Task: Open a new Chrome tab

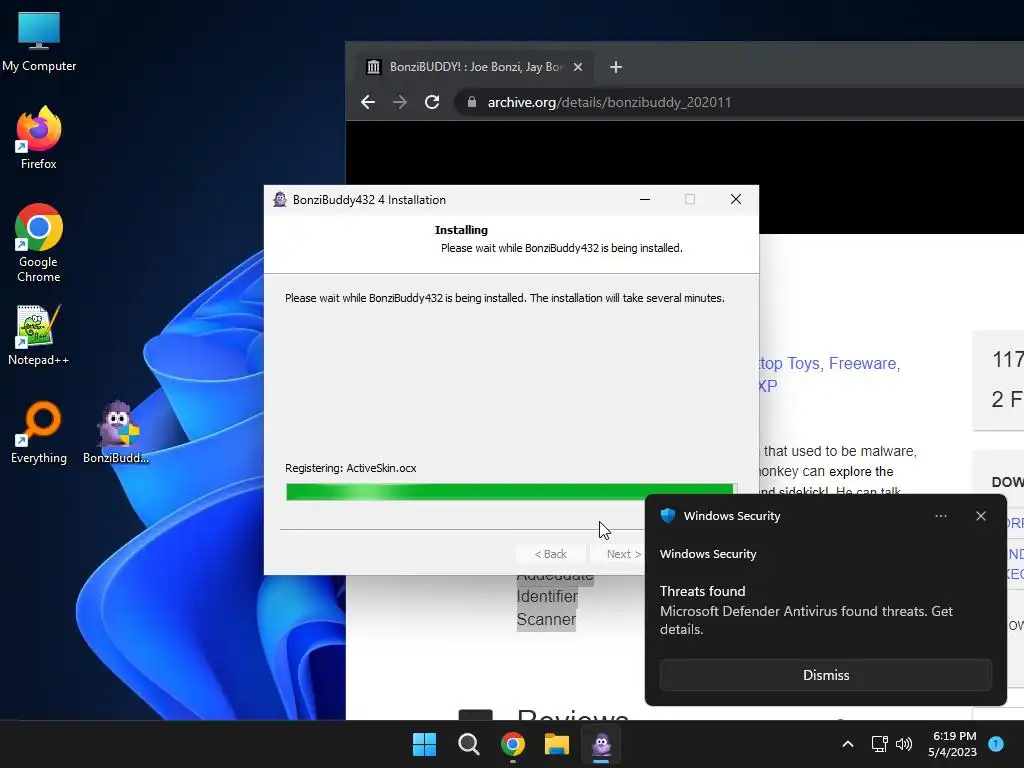Action: pyautogui.click(x=616, y=67)
